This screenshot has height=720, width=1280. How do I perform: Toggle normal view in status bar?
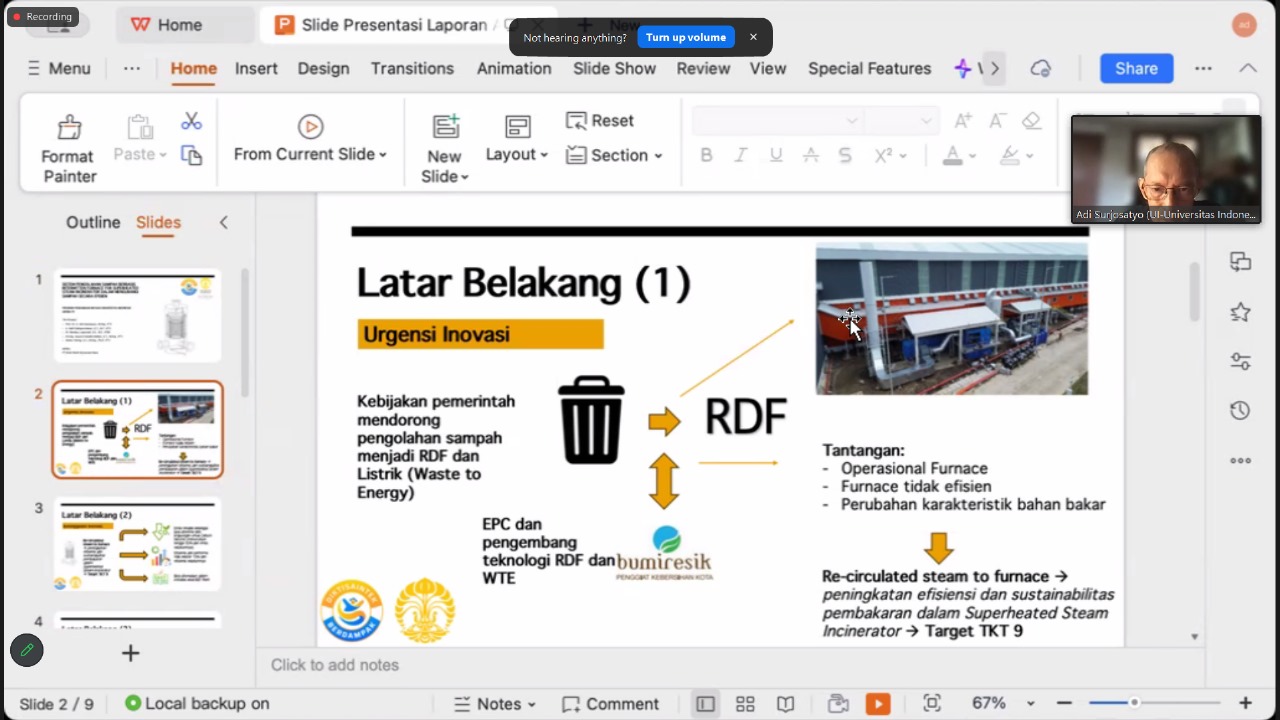click(x=705, y=704)
